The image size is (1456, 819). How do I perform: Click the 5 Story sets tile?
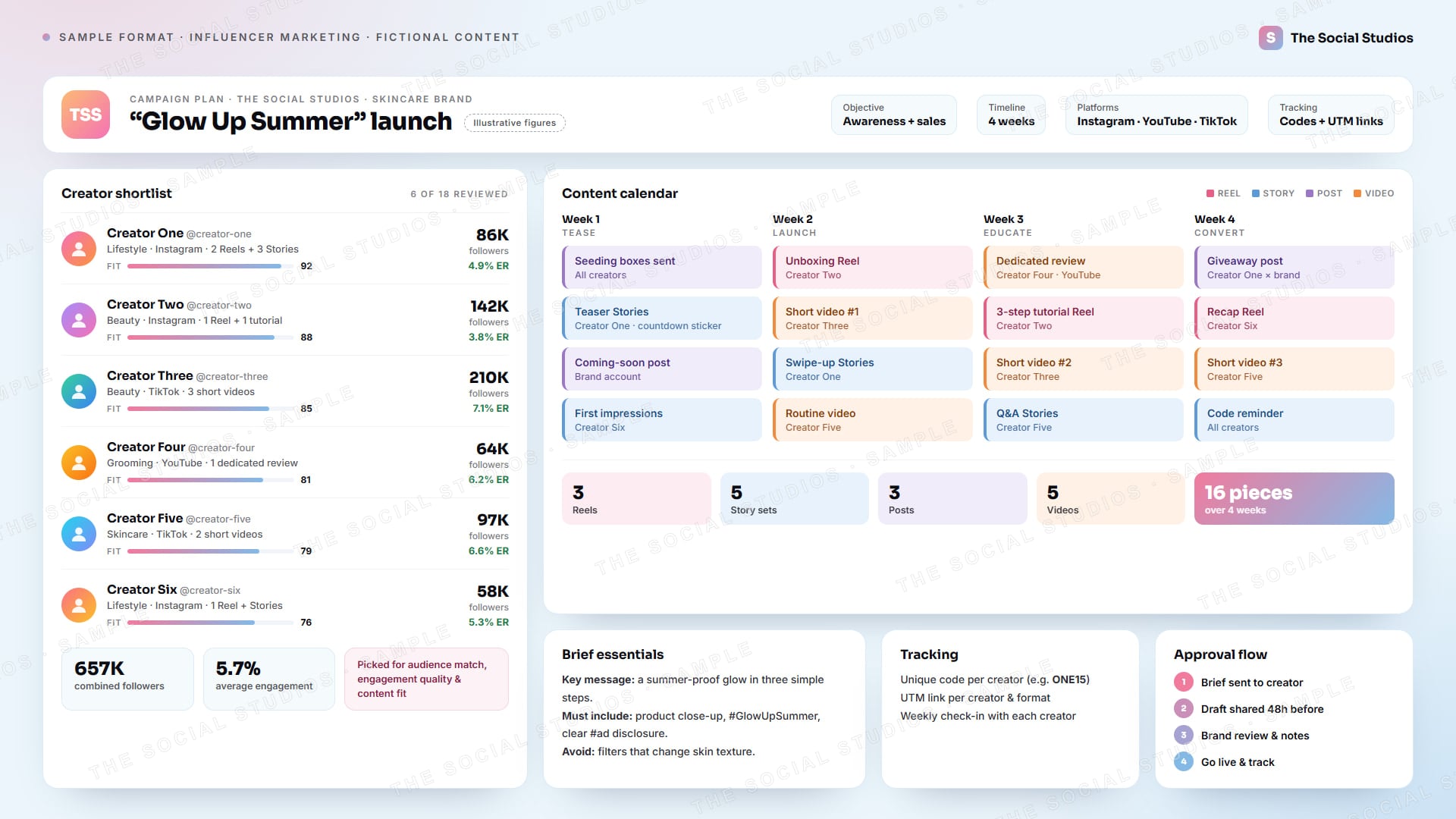pyautogui.click(x=795, y=499)
